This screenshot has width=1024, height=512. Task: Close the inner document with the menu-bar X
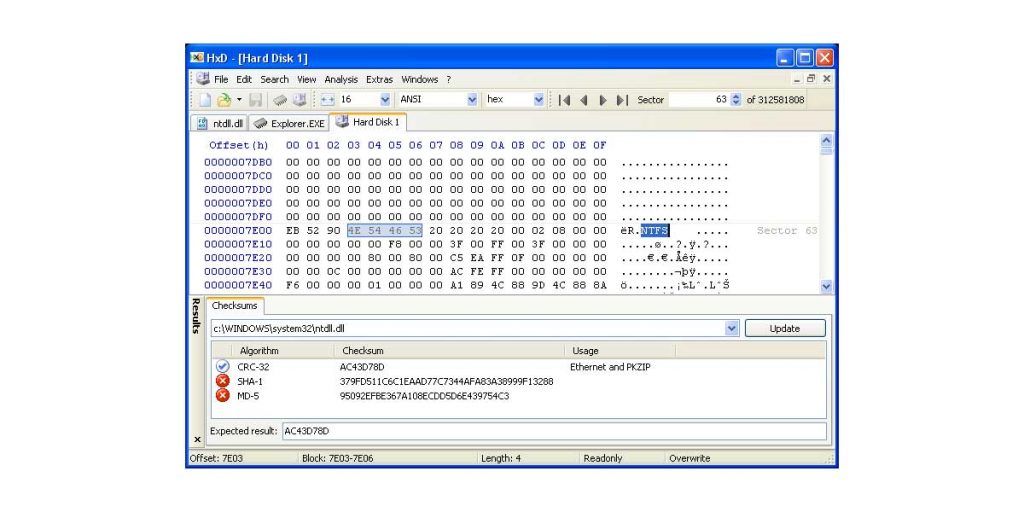[x=826, y=79]
